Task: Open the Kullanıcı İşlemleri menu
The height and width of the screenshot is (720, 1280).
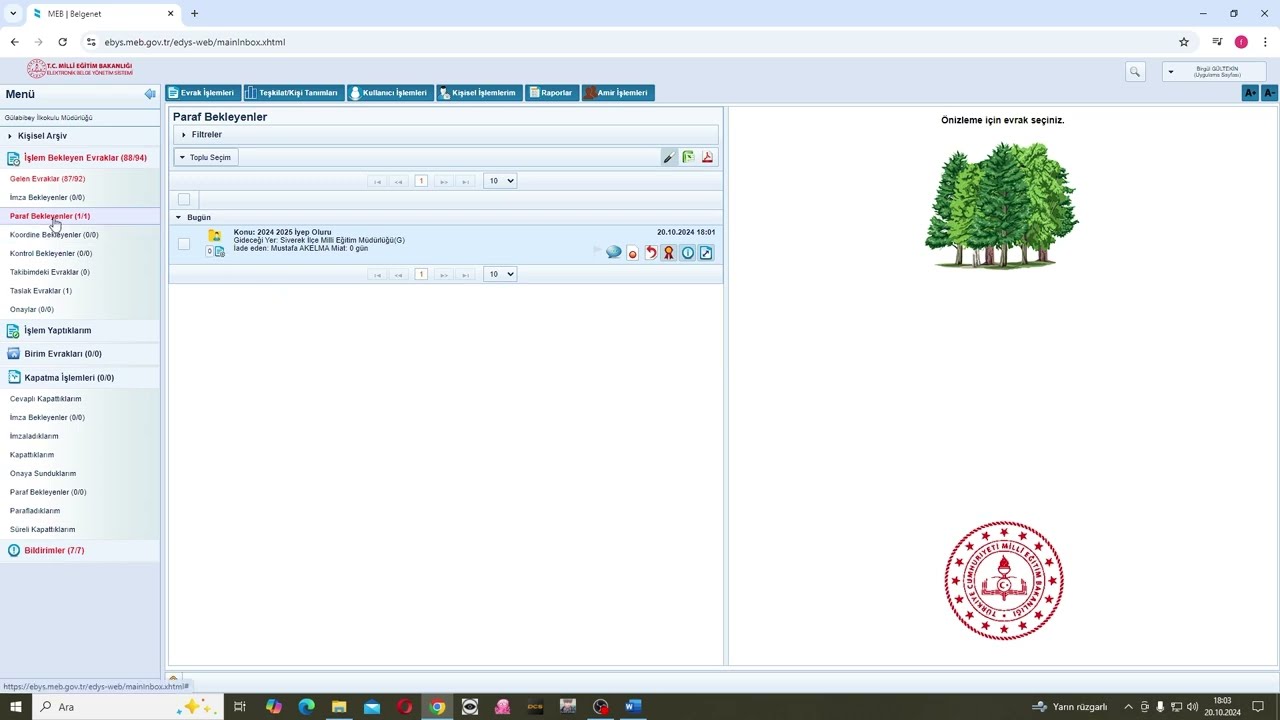Action: coord(390,93)
